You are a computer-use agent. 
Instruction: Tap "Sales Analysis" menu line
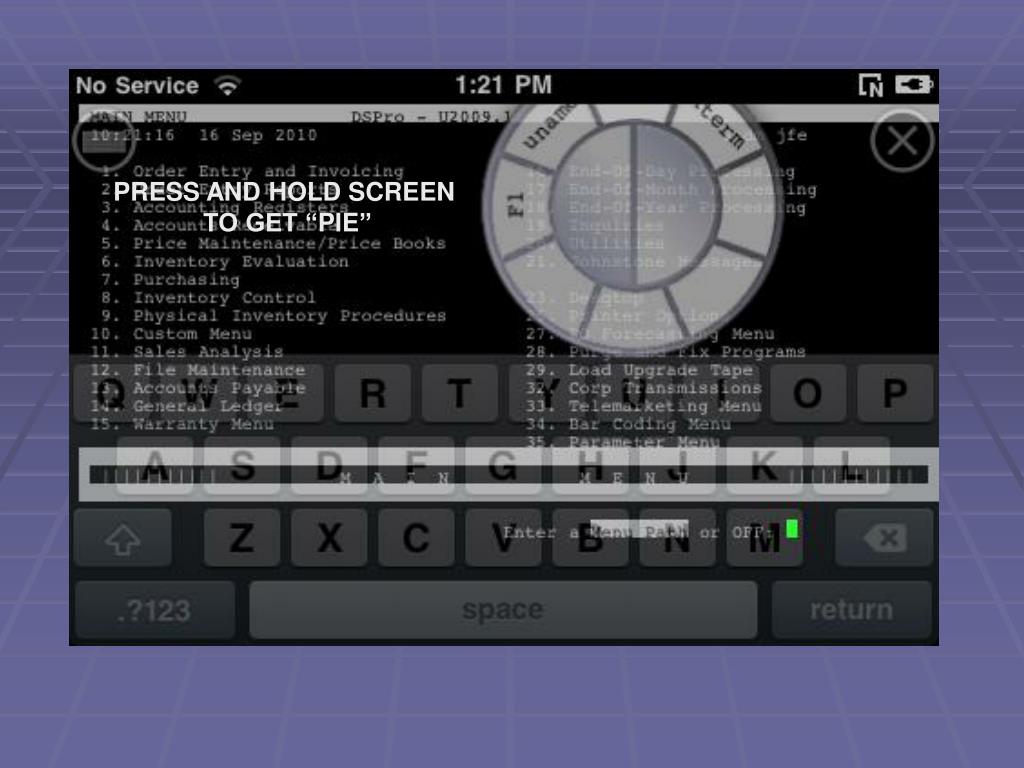(187, 352)
